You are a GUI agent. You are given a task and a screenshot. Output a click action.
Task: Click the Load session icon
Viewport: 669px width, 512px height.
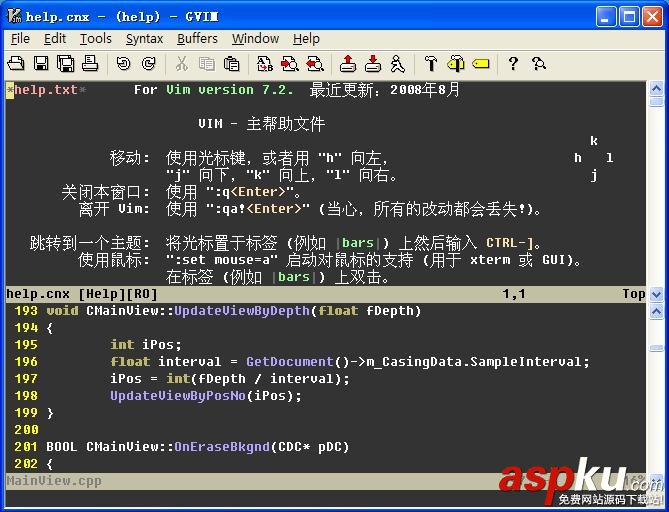[348, 64]
